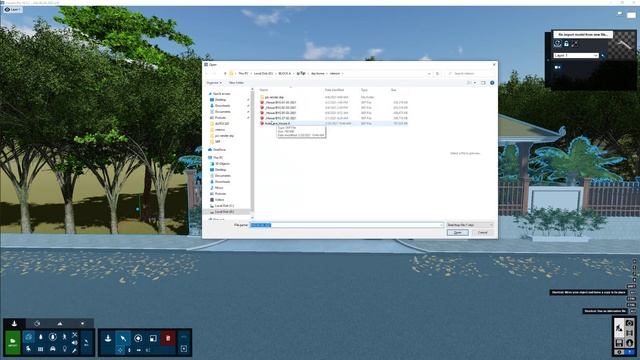Click the Place object tool icon

click(108, 338)
